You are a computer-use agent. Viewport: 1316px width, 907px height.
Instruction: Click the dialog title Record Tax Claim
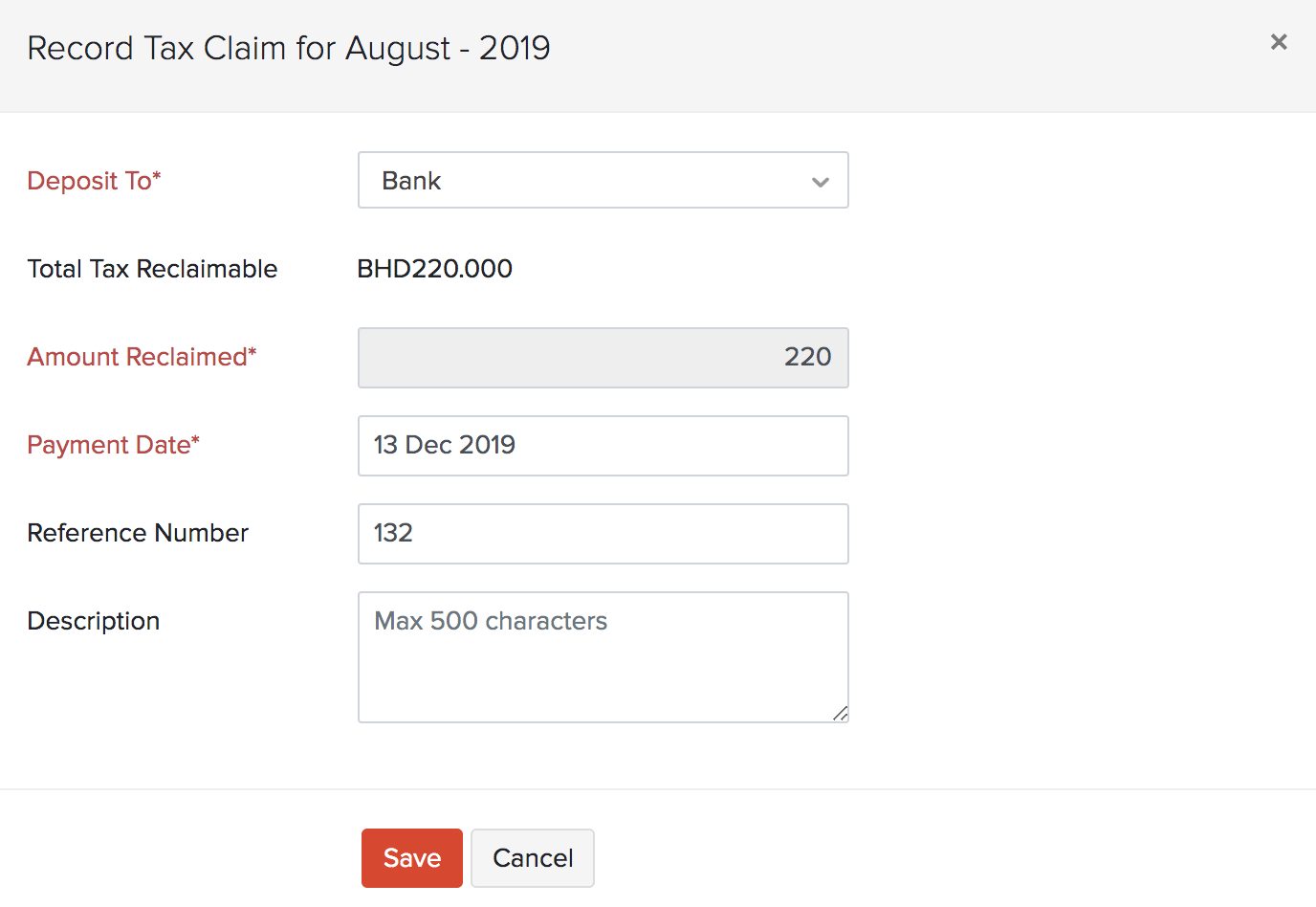[x=289, y=48]
